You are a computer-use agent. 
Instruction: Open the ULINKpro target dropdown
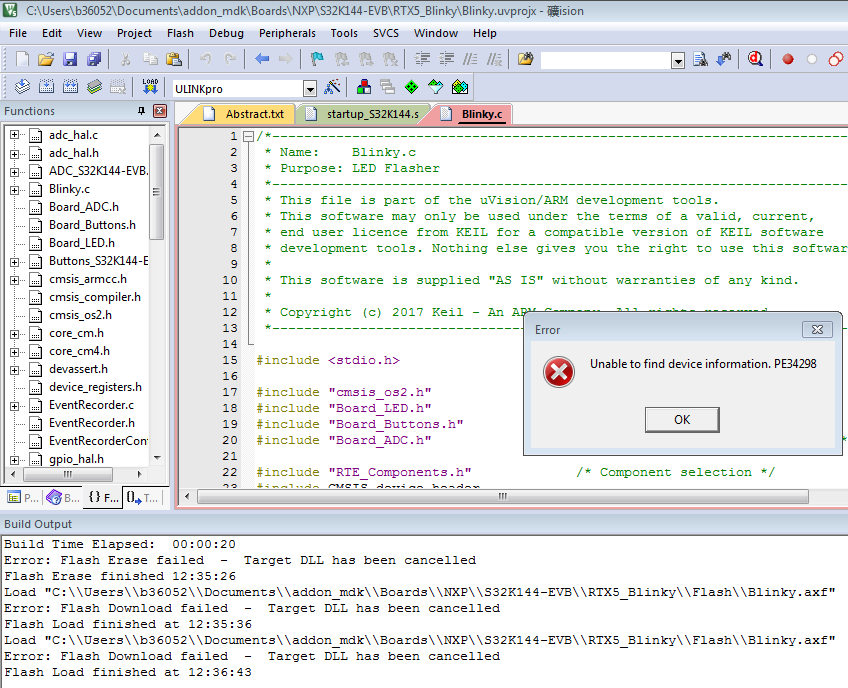(x=309, y=89)
